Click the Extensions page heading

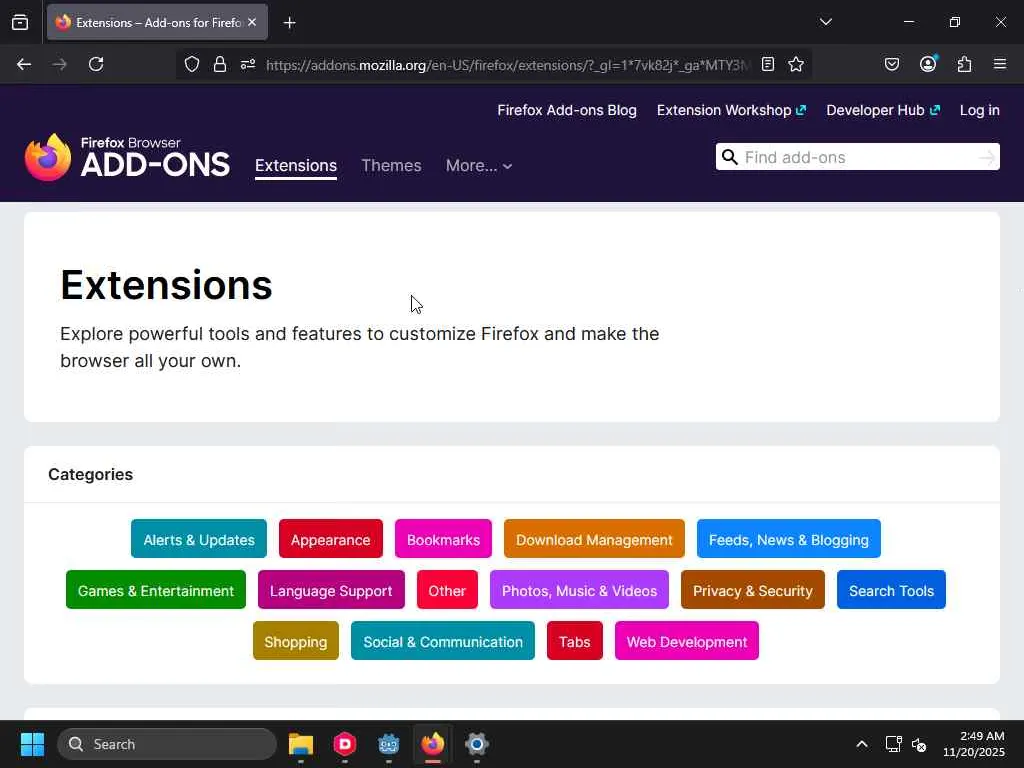pos(167,285)
